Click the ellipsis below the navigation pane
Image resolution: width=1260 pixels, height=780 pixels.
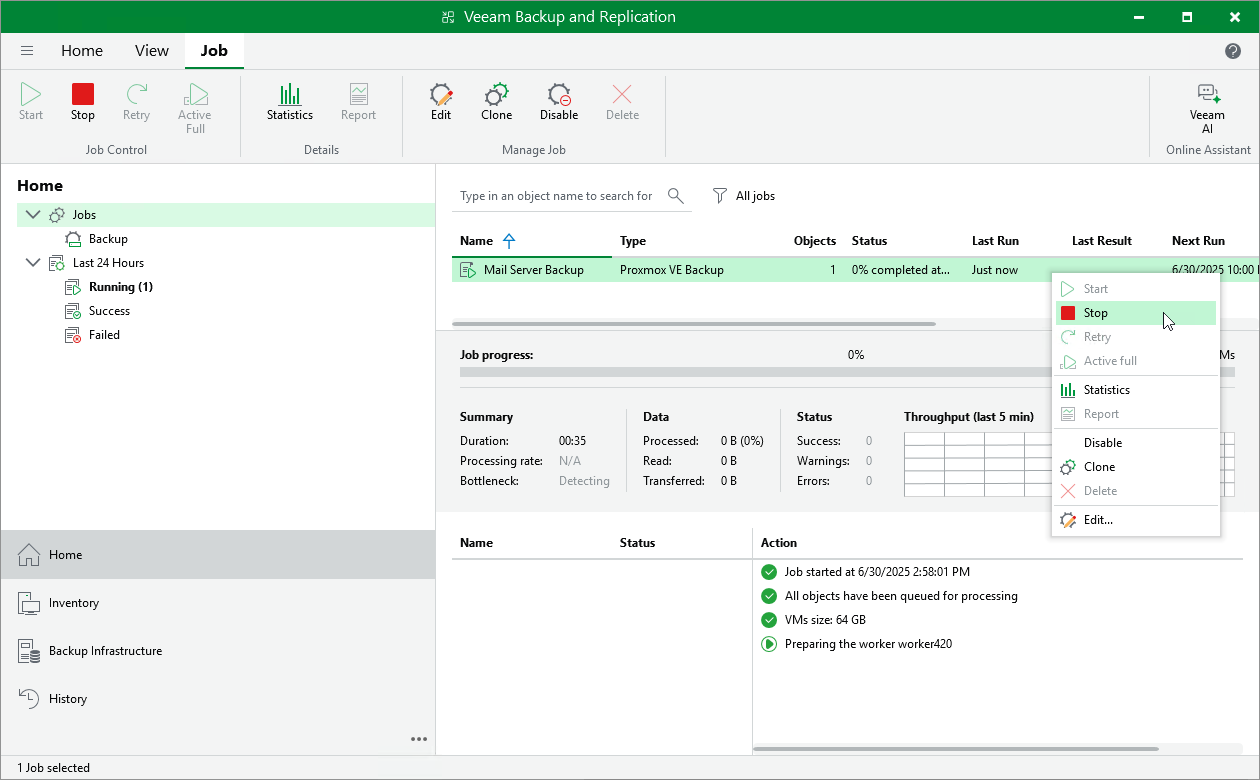(419, 739)
